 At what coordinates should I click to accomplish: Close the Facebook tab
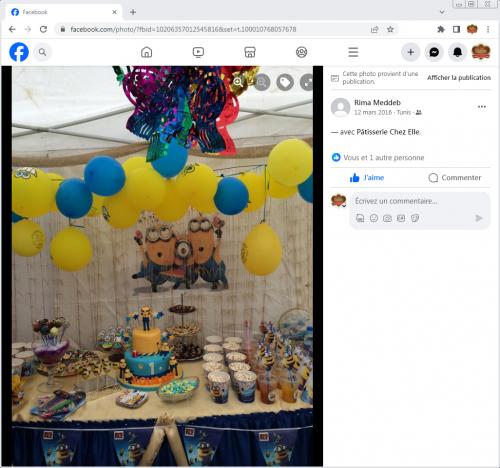click(x=114, y=12)
